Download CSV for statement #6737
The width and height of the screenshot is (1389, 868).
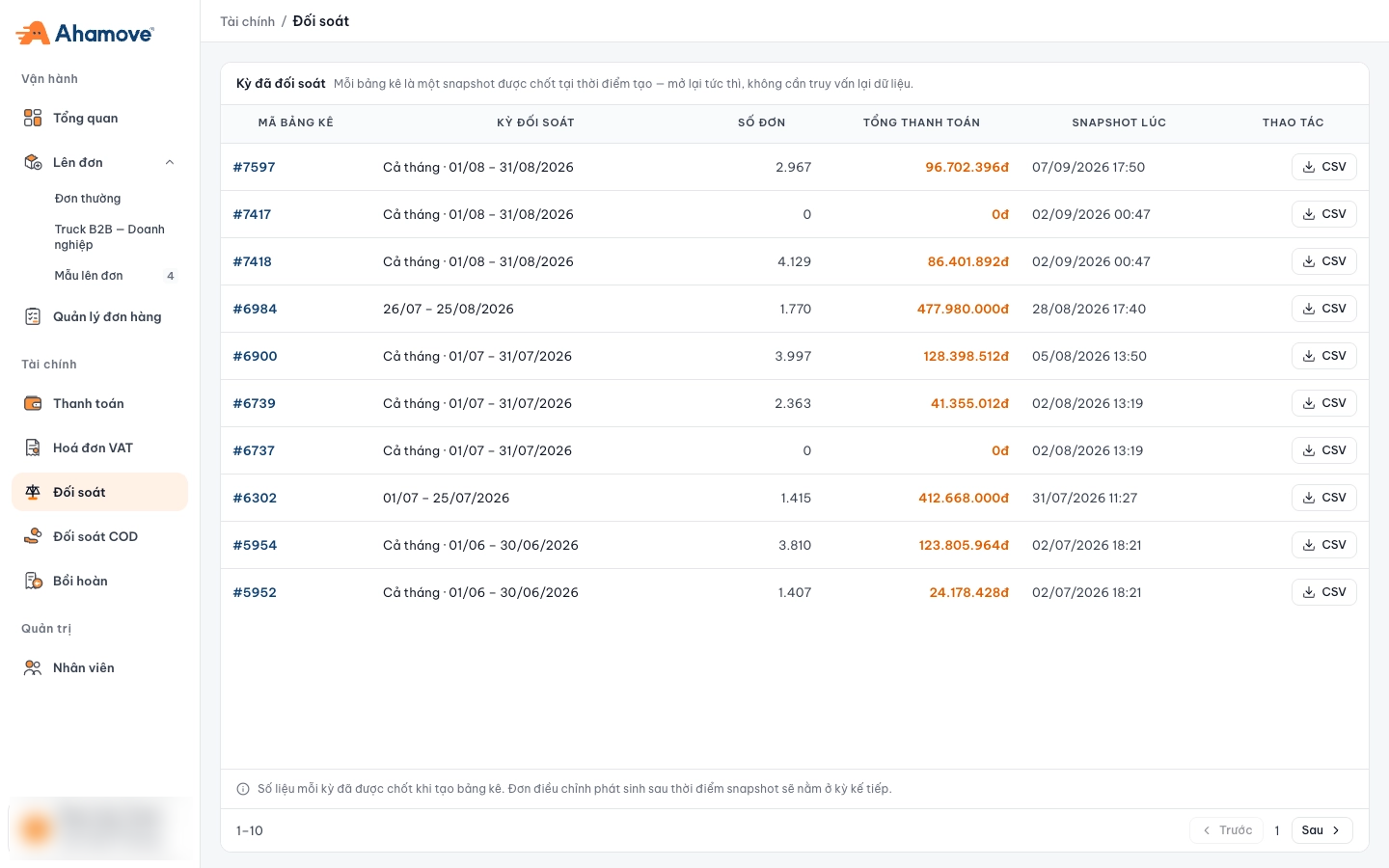(1324, 450)
